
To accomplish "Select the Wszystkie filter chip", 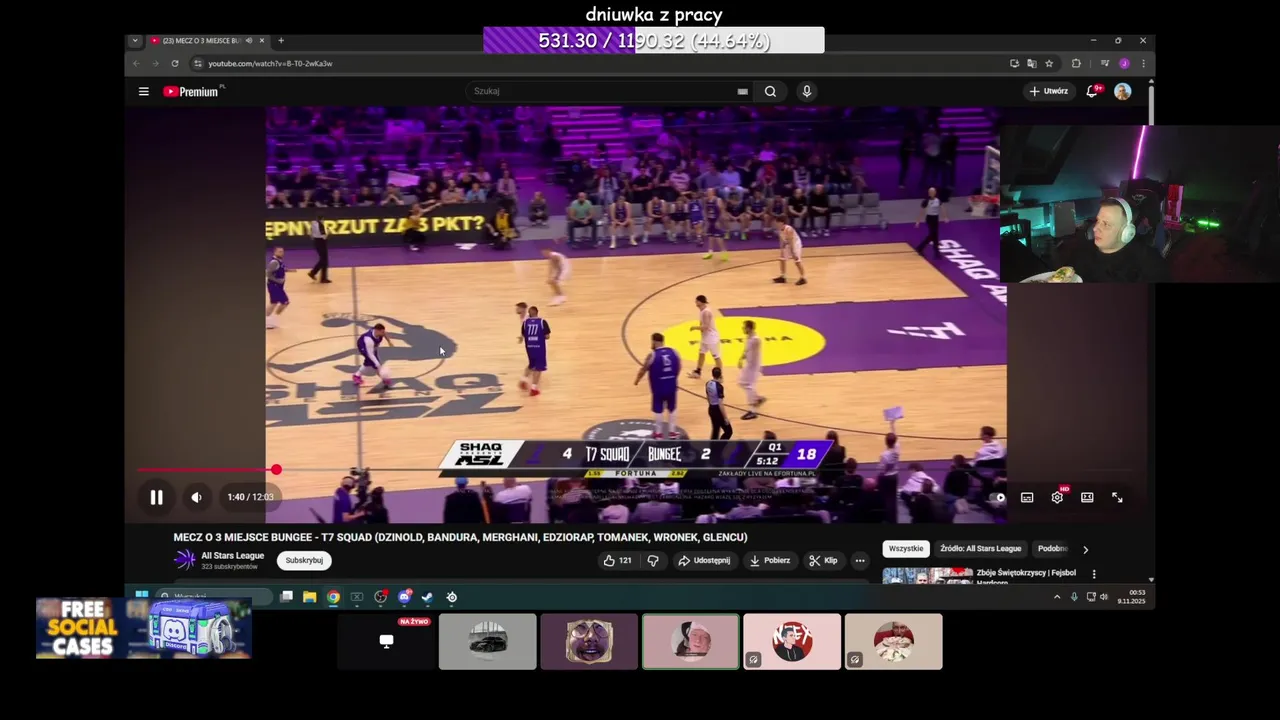I will (x=906, y=548).
